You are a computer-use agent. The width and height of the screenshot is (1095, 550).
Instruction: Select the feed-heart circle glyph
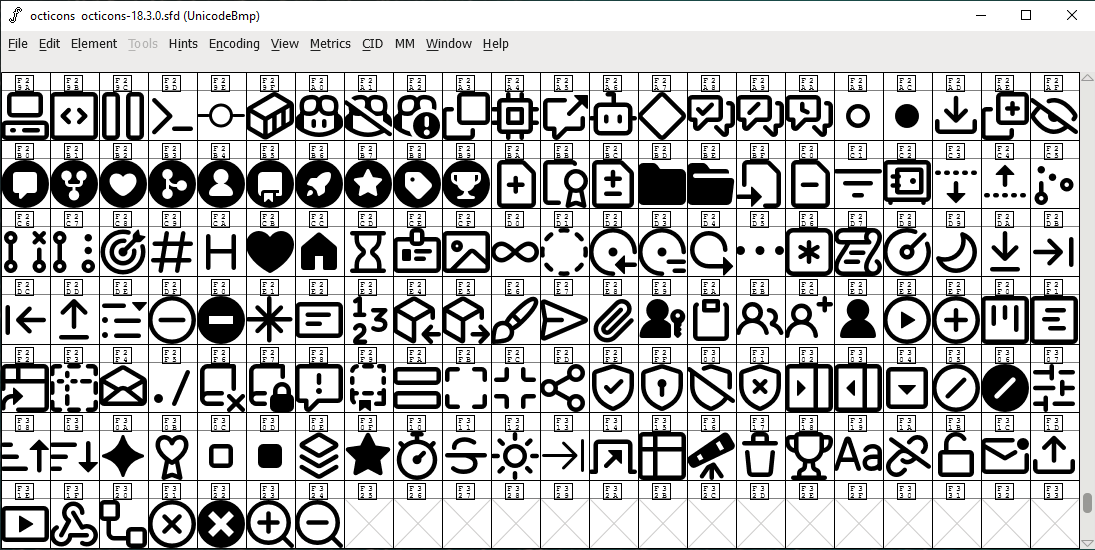[124, 184]
